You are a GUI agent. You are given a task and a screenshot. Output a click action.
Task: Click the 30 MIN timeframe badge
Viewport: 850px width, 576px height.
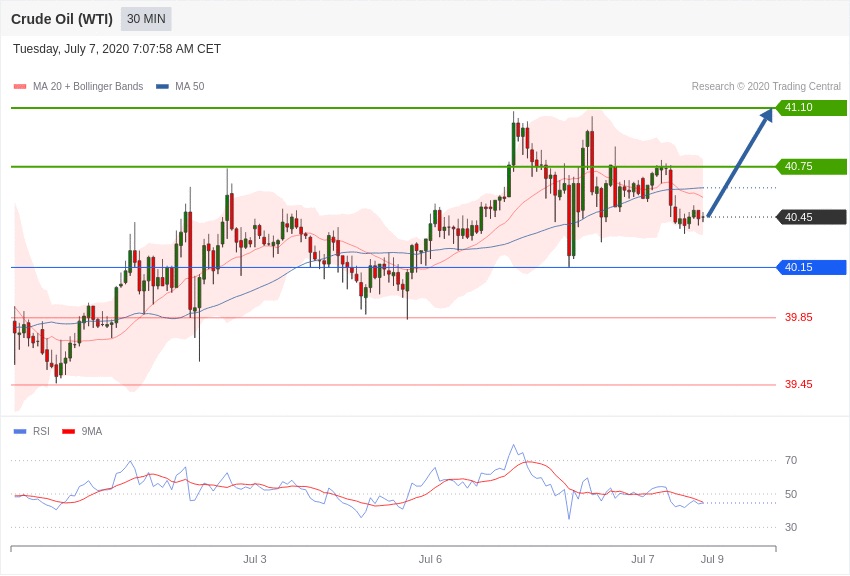(x=146, y=19)
